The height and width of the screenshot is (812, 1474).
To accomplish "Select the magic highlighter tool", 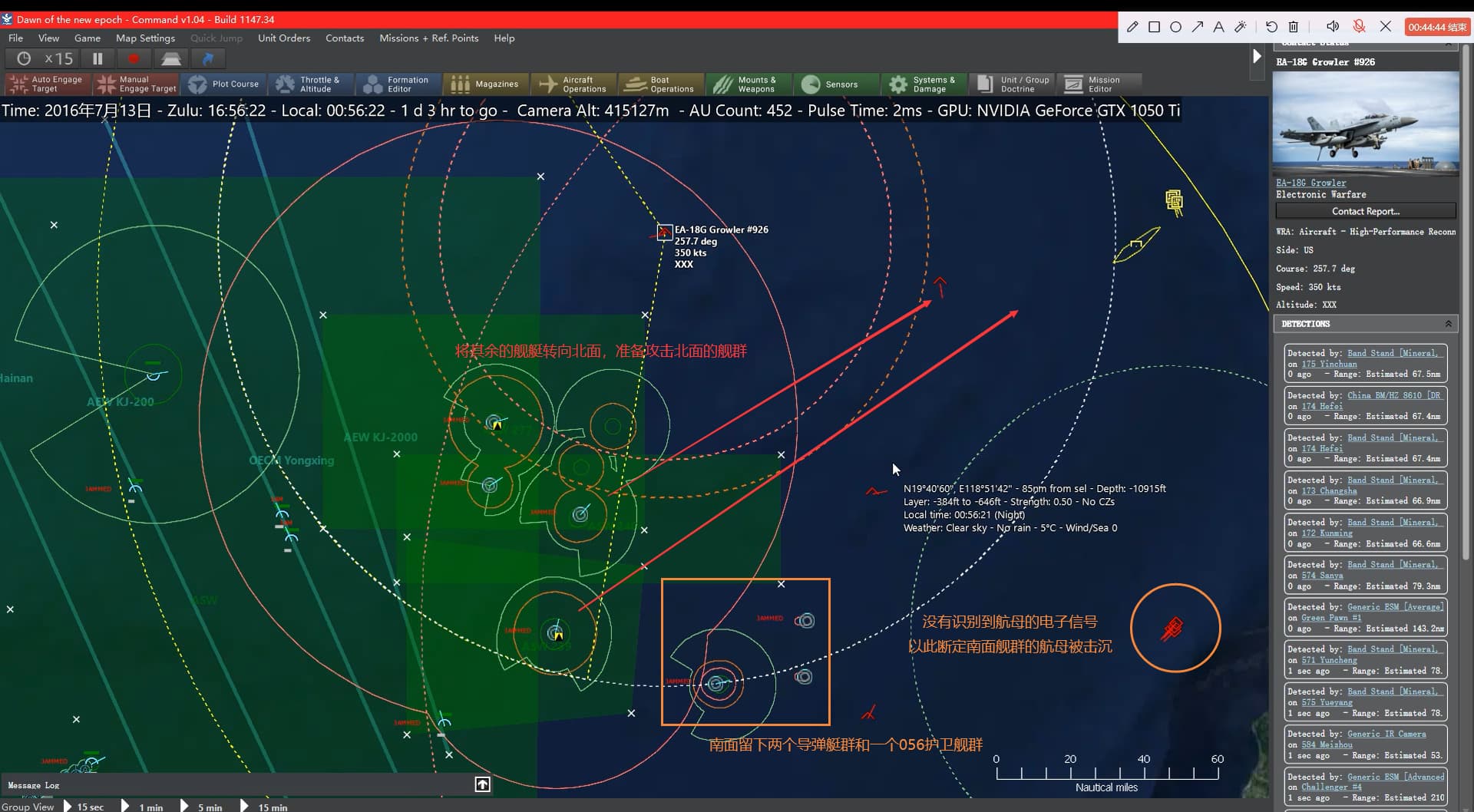I will pos(1241,27).
